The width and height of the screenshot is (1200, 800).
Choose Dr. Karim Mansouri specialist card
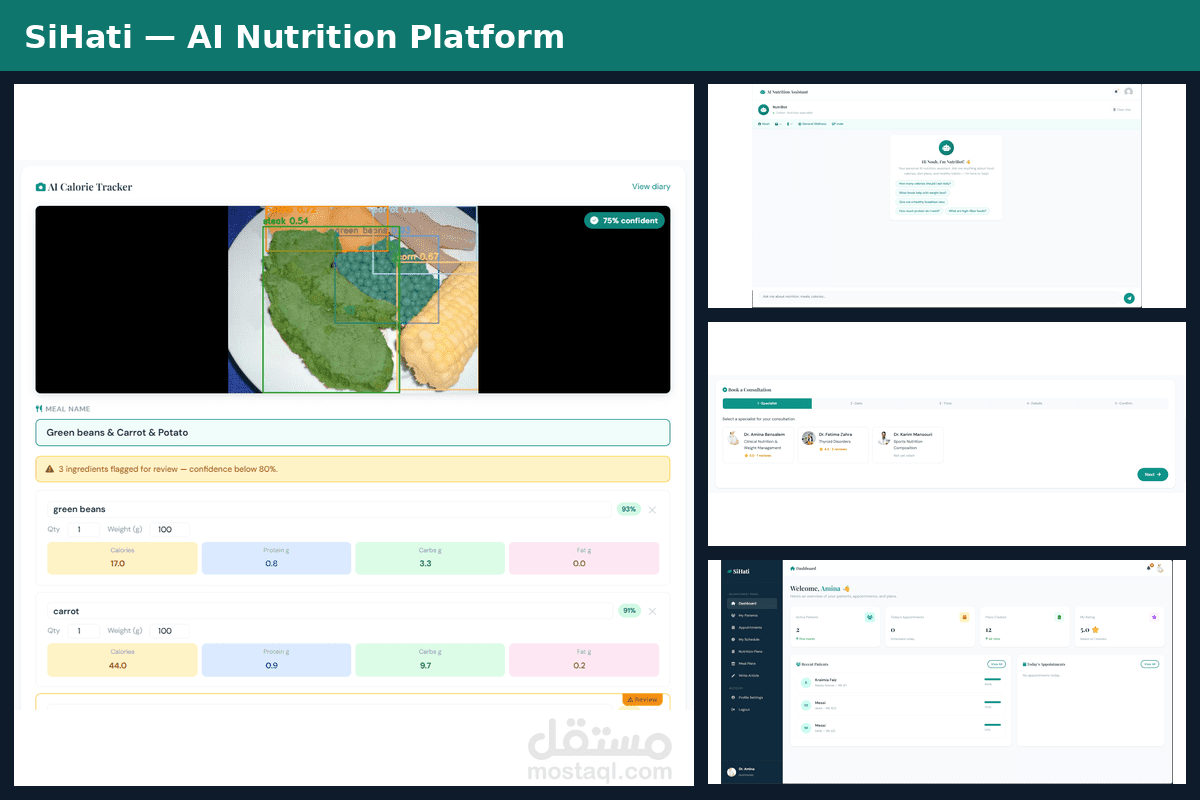(x=908, y=444)
